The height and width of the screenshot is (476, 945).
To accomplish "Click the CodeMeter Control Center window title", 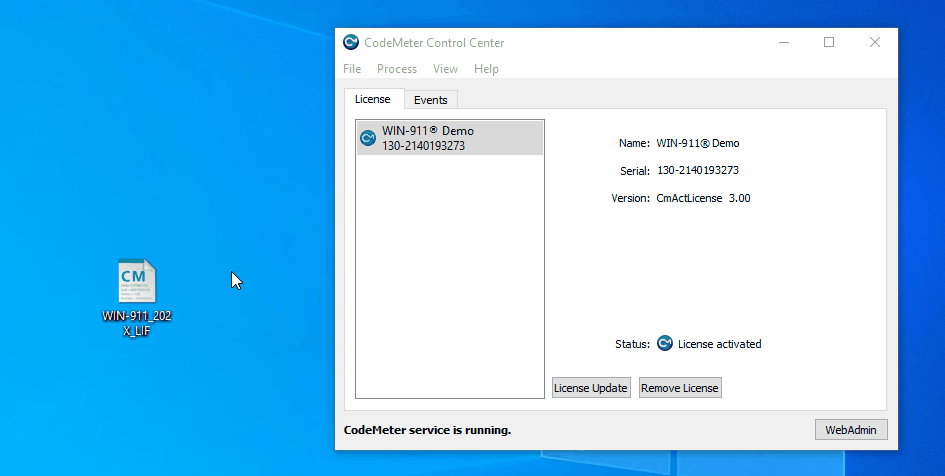I will 434,43.
